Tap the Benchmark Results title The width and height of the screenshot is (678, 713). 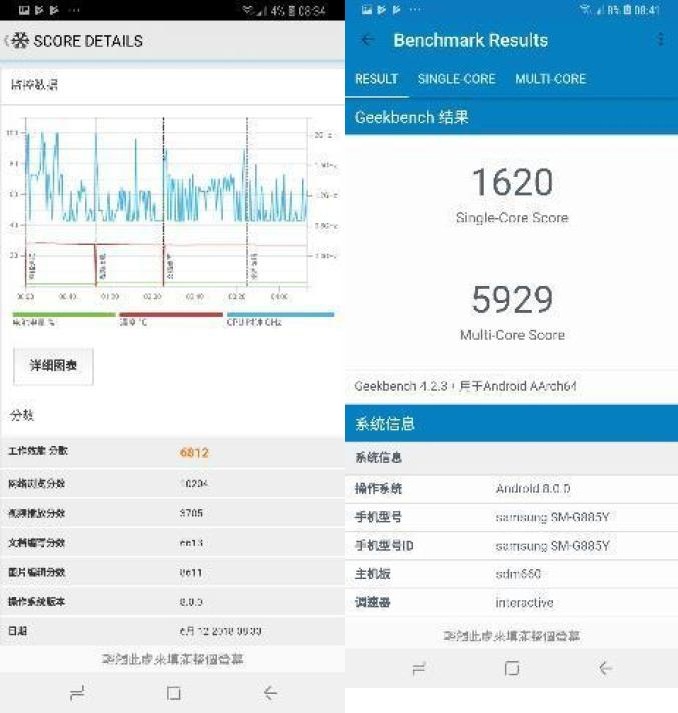tap(471, 40)
